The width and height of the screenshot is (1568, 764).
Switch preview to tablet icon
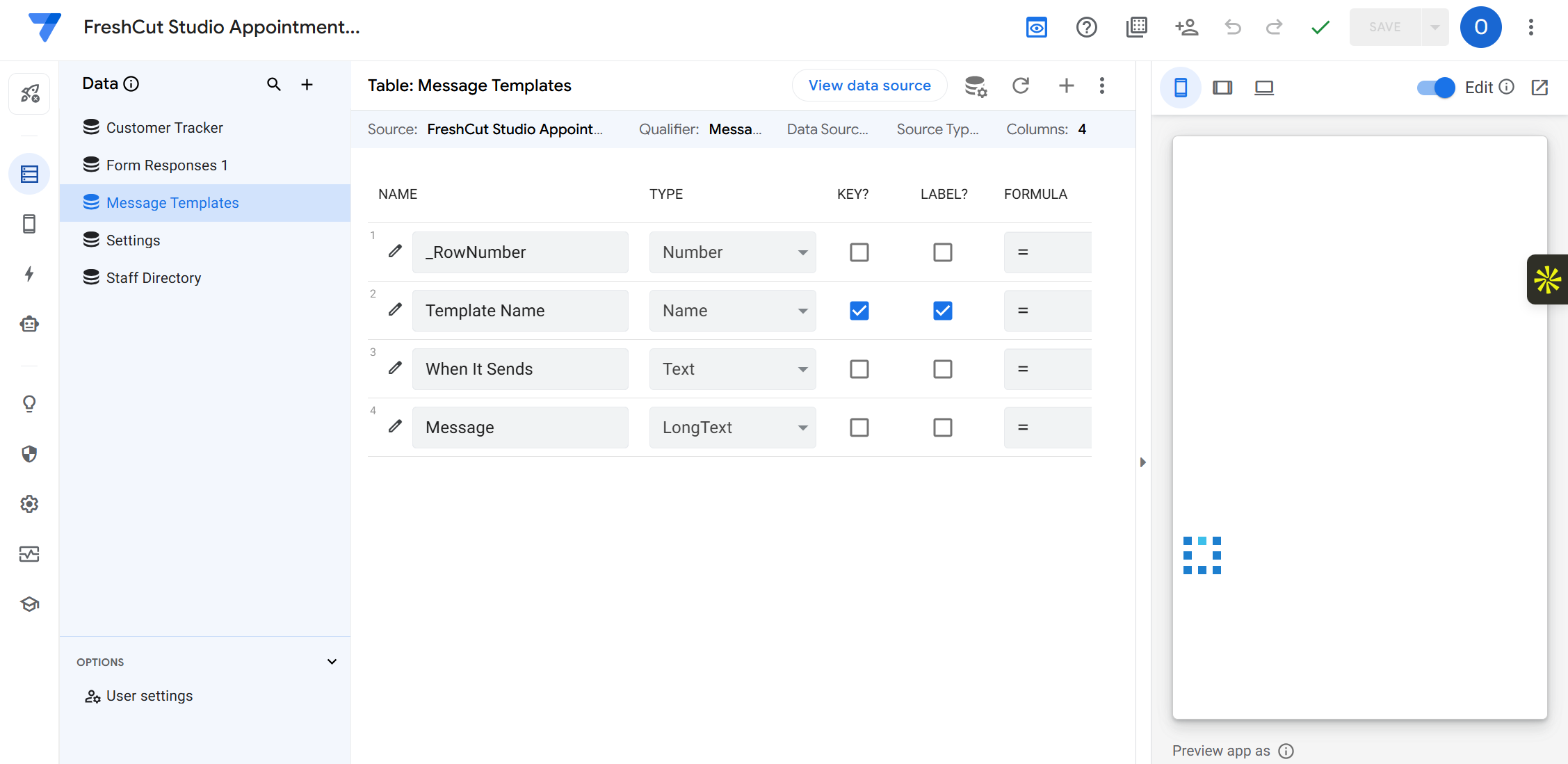coord(1222,88)
